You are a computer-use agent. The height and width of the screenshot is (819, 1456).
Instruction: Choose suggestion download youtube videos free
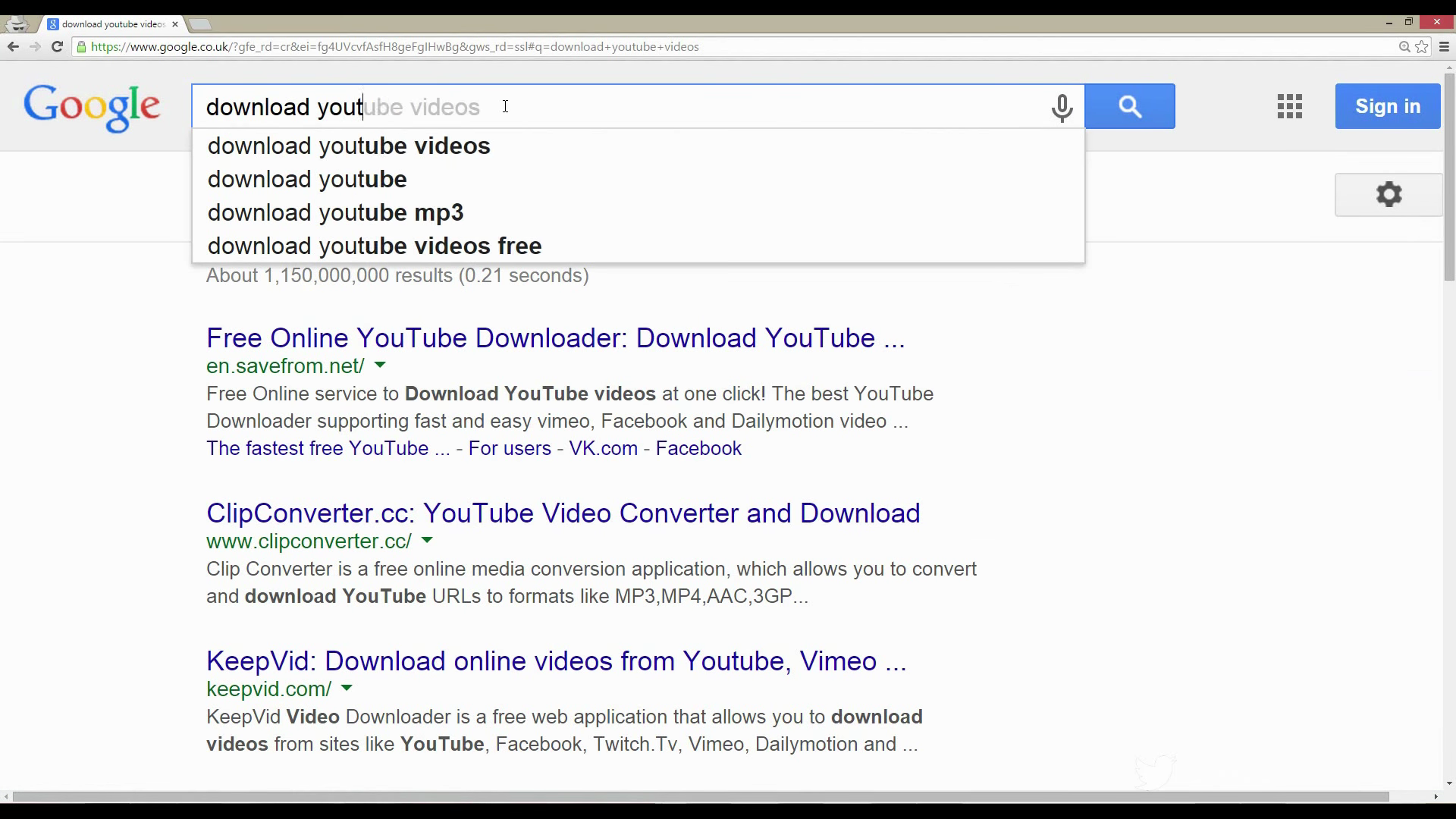coord(638,246)
